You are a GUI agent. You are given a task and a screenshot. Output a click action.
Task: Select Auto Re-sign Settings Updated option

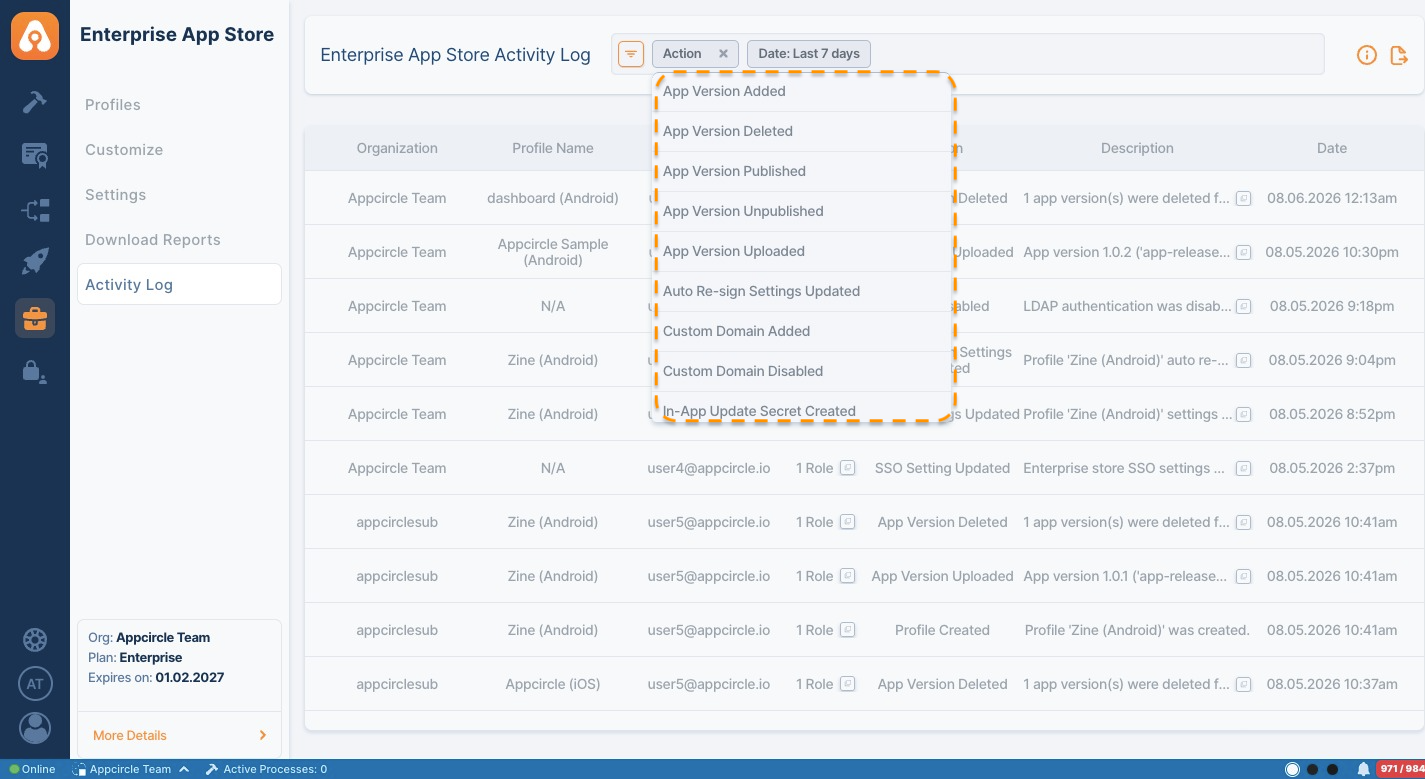801,291
